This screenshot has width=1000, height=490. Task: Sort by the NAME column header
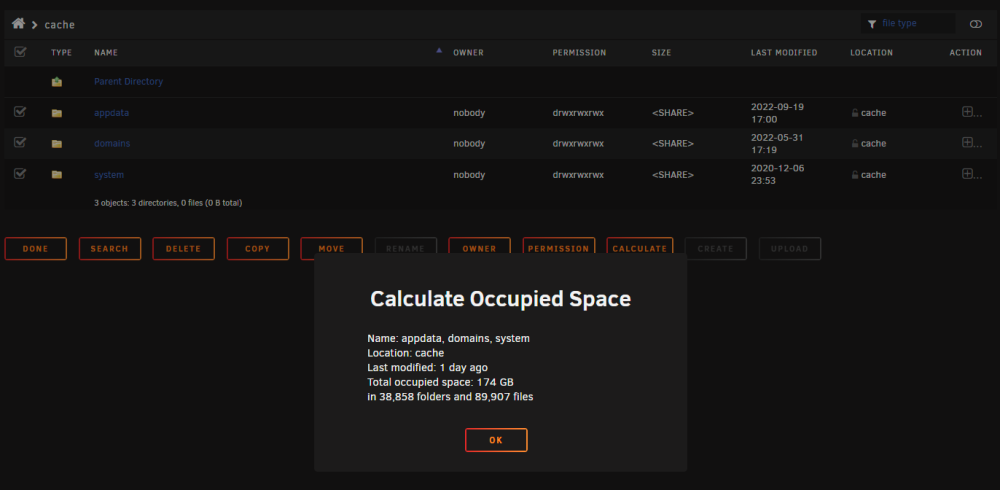[x=106, y=52]
